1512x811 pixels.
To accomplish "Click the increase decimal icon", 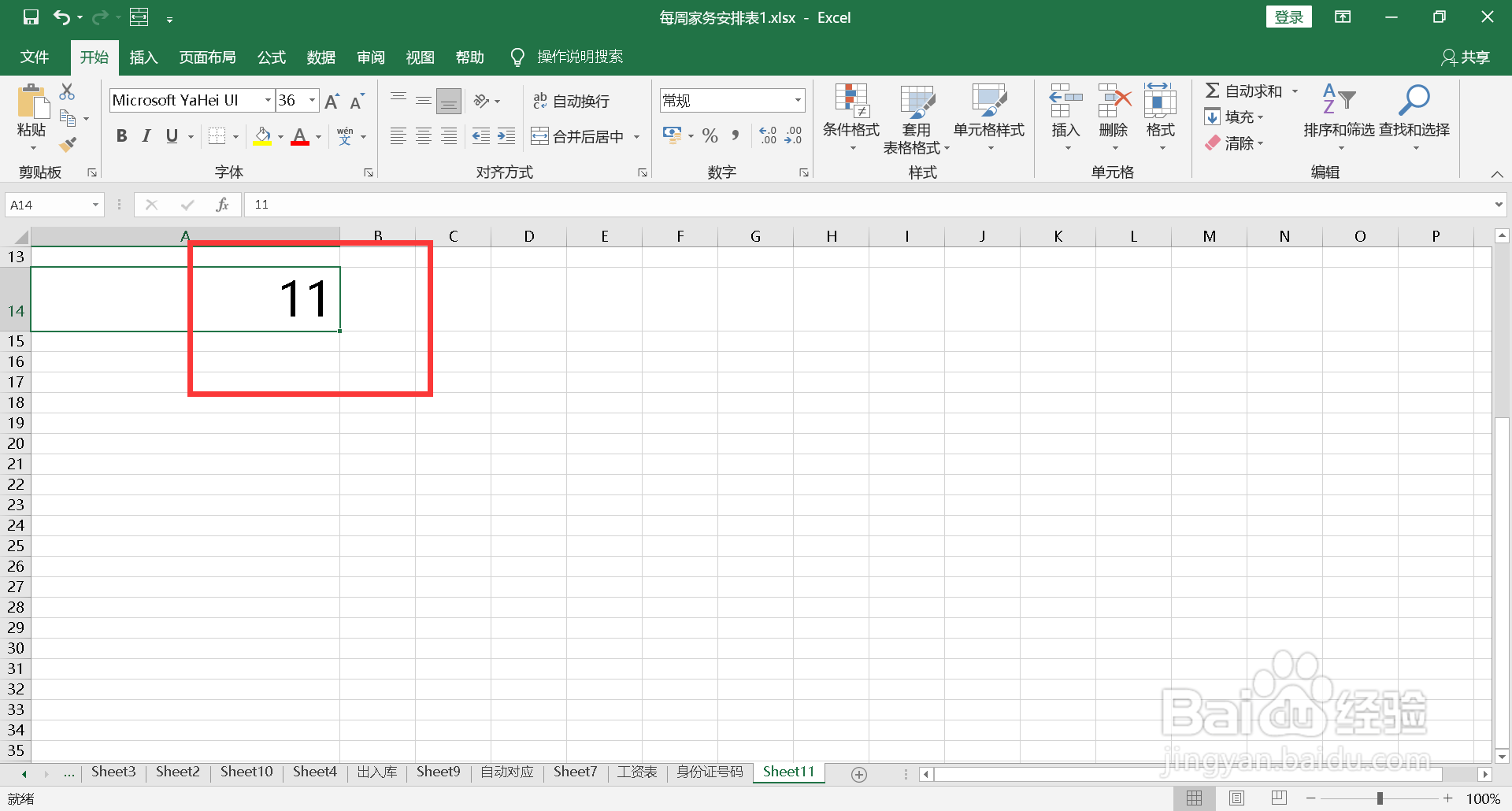I will (769, 135).
